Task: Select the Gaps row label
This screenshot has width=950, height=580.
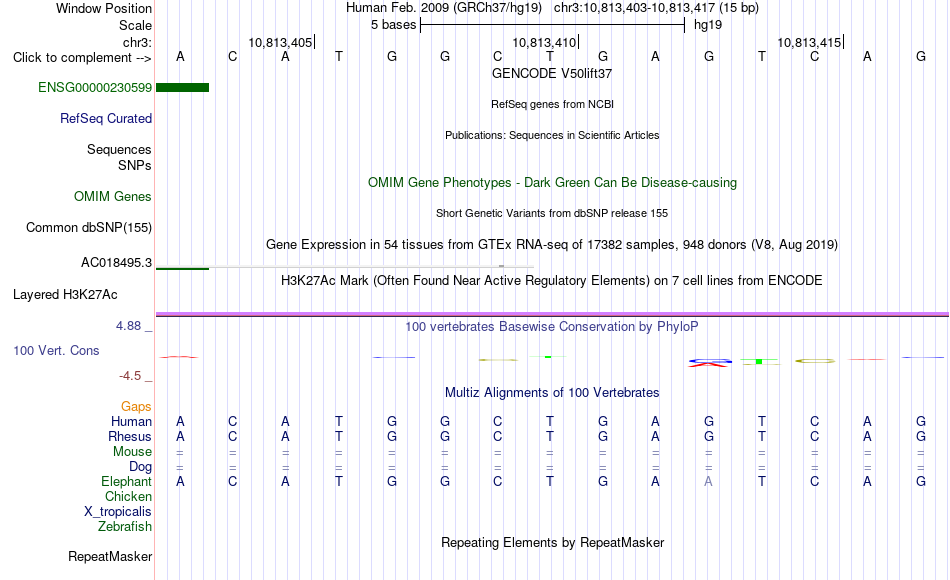Action: pos(136,406)
